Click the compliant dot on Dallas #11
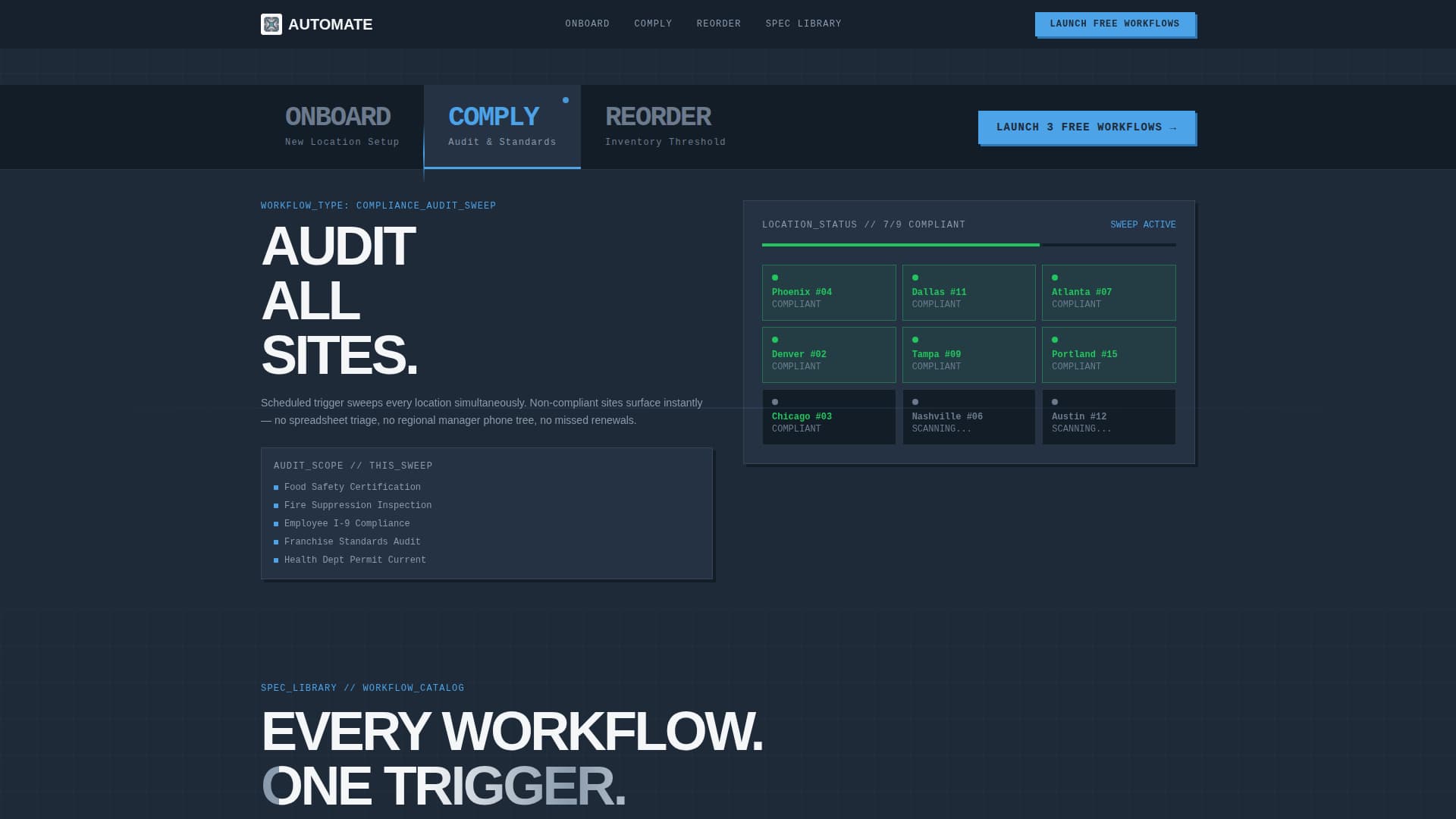This screenshot has height=819, width=1456. (915, 277)
